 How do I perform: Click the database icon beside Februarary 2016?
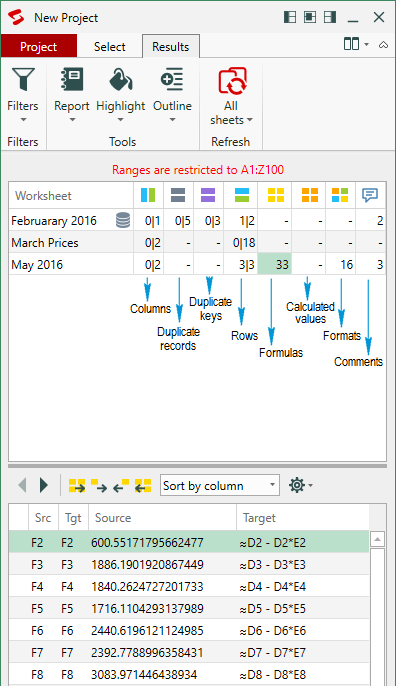click(123, 220)
